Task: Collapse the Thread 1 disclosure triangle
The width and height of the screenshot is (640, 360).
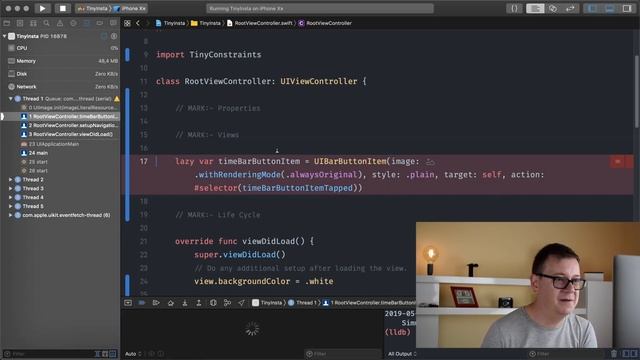Action: click(x=11, y=99)
